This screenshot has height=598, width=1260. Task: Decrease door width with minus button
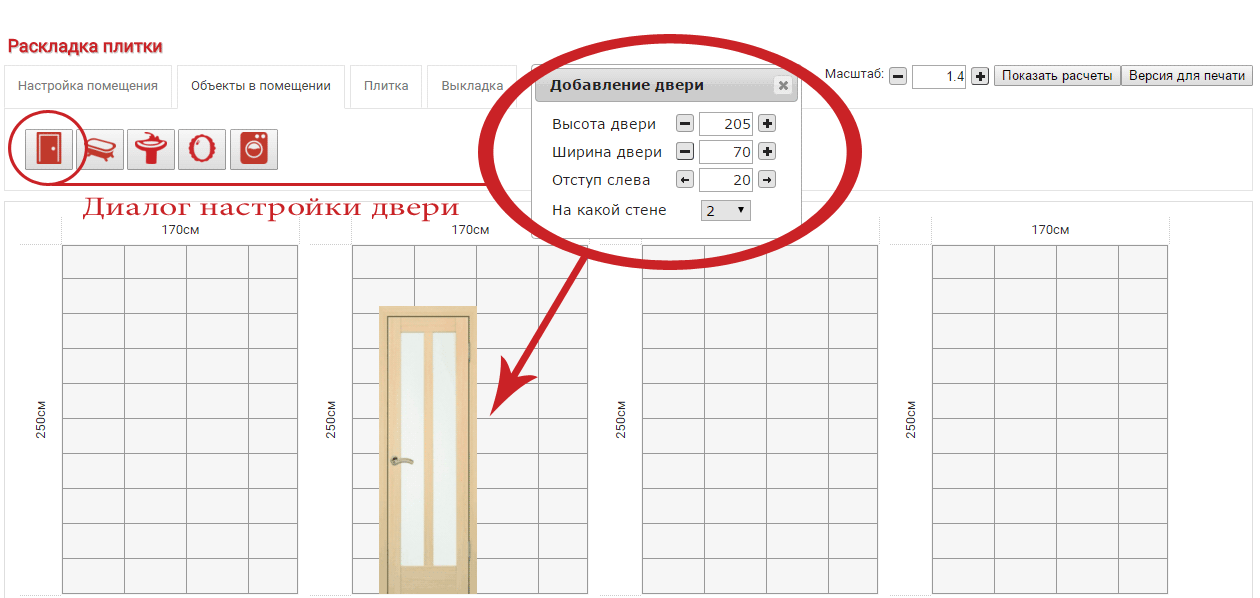685,152
